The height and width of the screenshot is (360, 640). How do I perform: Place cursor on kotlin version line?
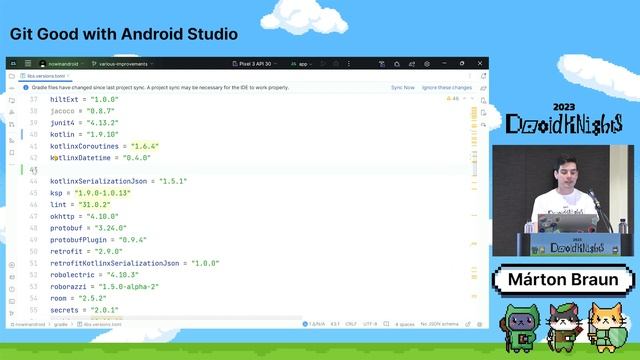coord(84,134)
